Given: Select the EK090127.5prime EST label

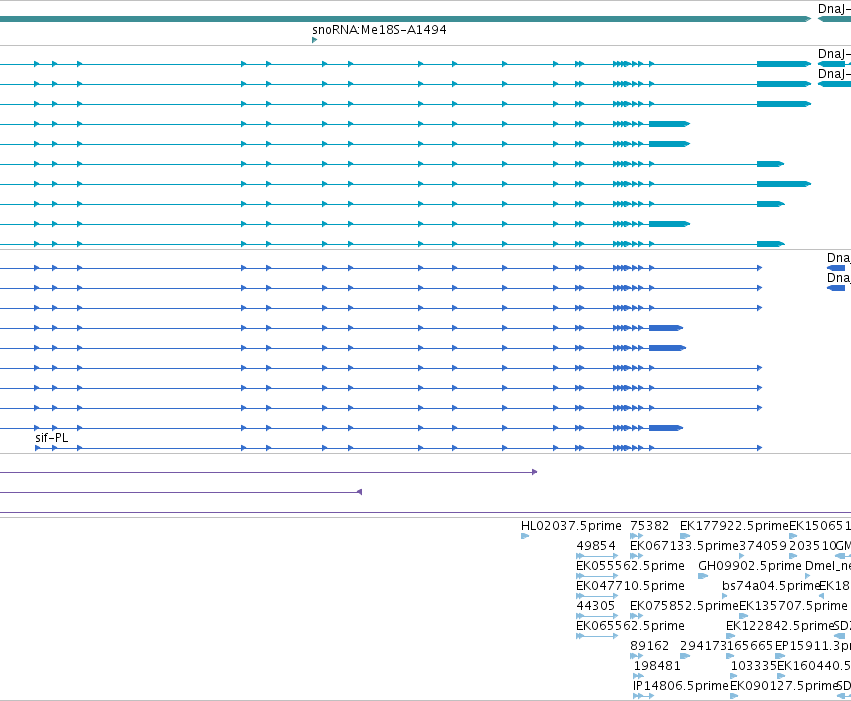Looking at the screenshot, I should pyautogui.click(x=784, y=686).
